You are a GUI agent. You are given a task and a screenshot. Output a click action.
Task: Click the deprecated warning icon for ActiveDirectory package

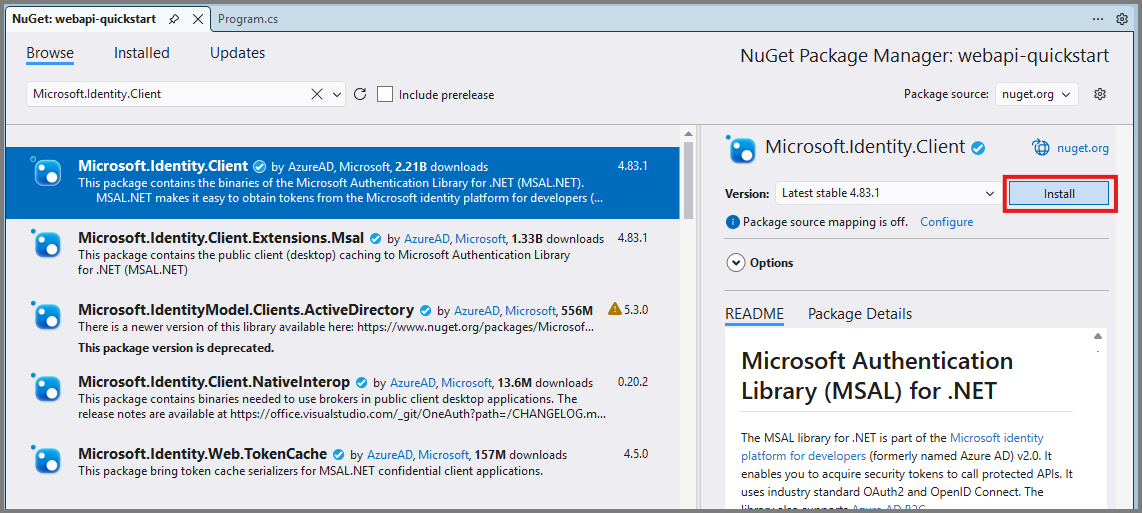(x=614, y=310)
